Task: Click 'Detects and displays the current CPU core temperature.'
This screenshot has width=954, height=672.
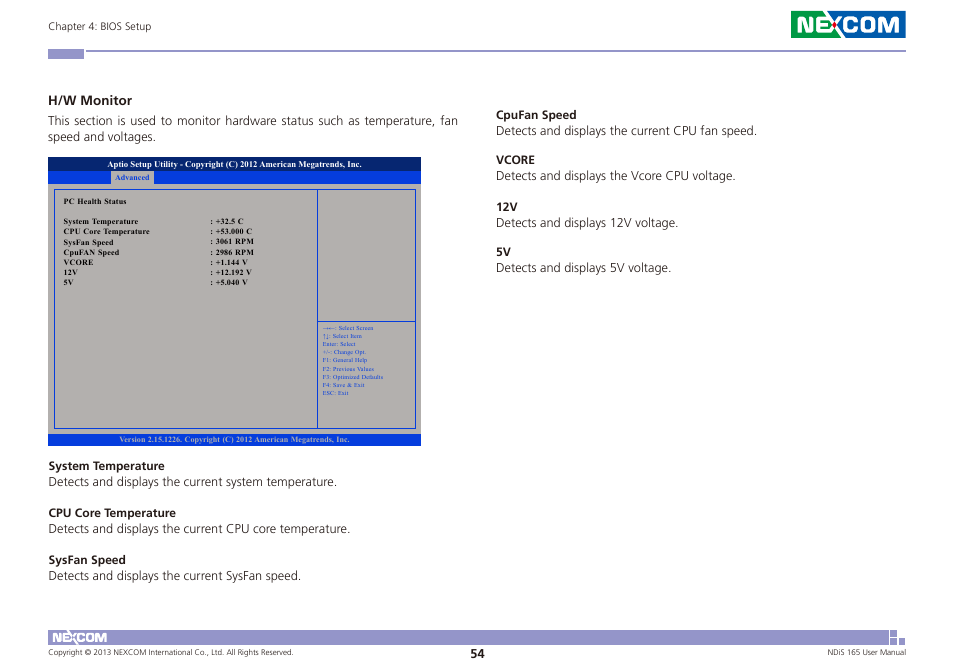Action: pyautogui.click(x=199, y=528)
